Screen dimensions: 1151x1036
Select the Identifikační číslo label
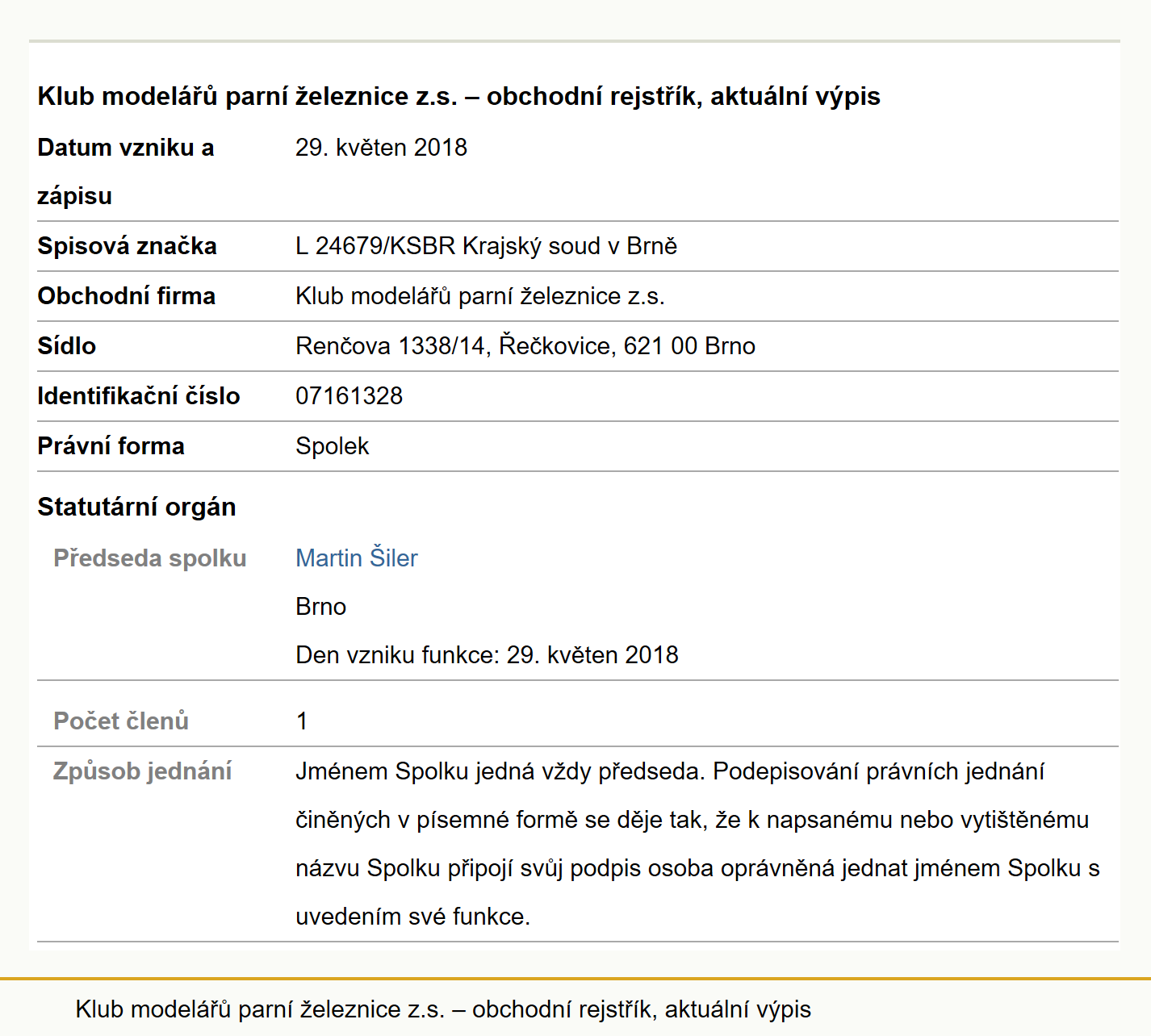138,396
